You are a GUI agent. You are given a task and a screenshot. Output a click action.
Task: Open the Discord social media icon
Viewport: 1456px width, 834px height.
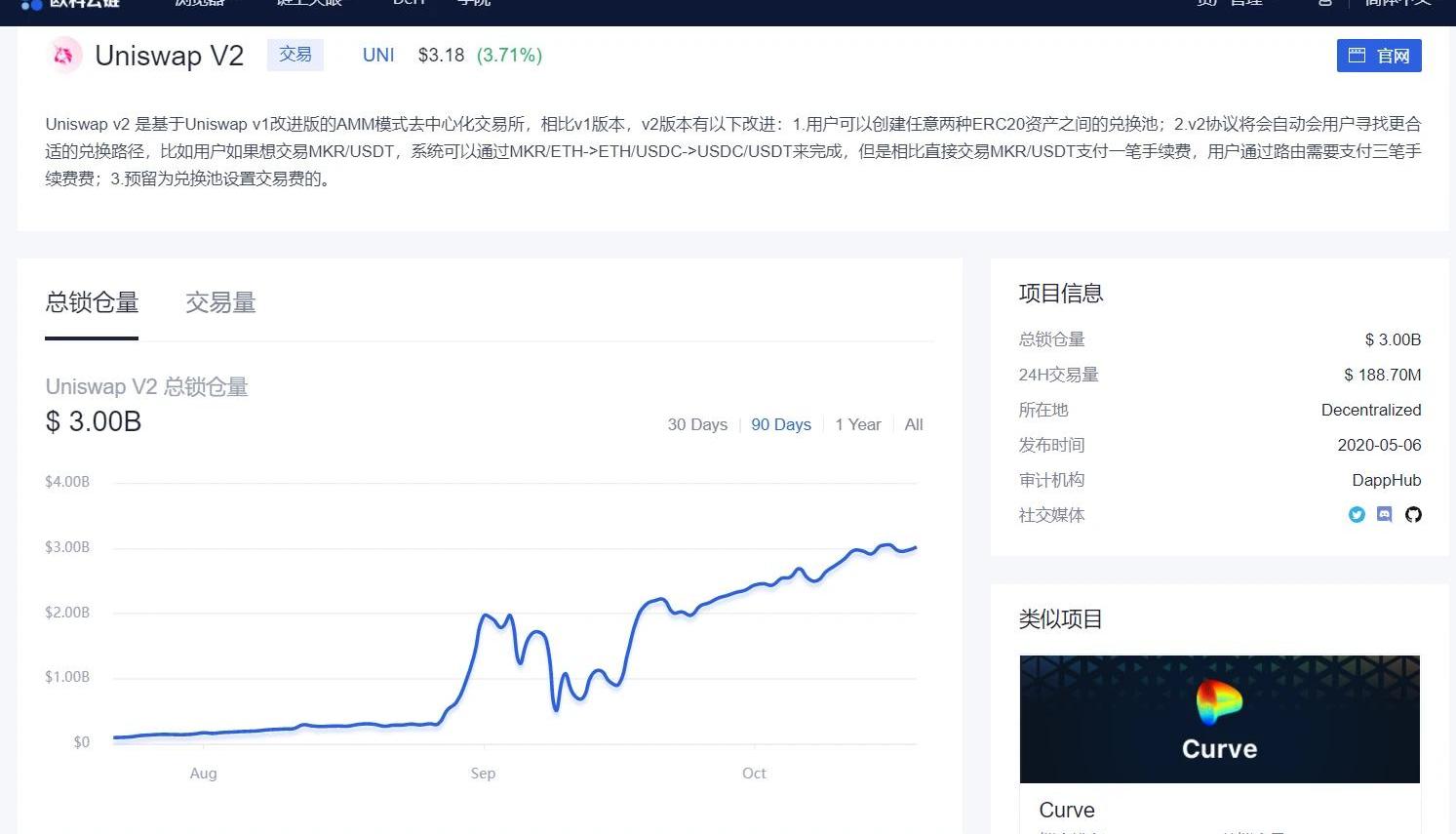[x=1385, y=515]
